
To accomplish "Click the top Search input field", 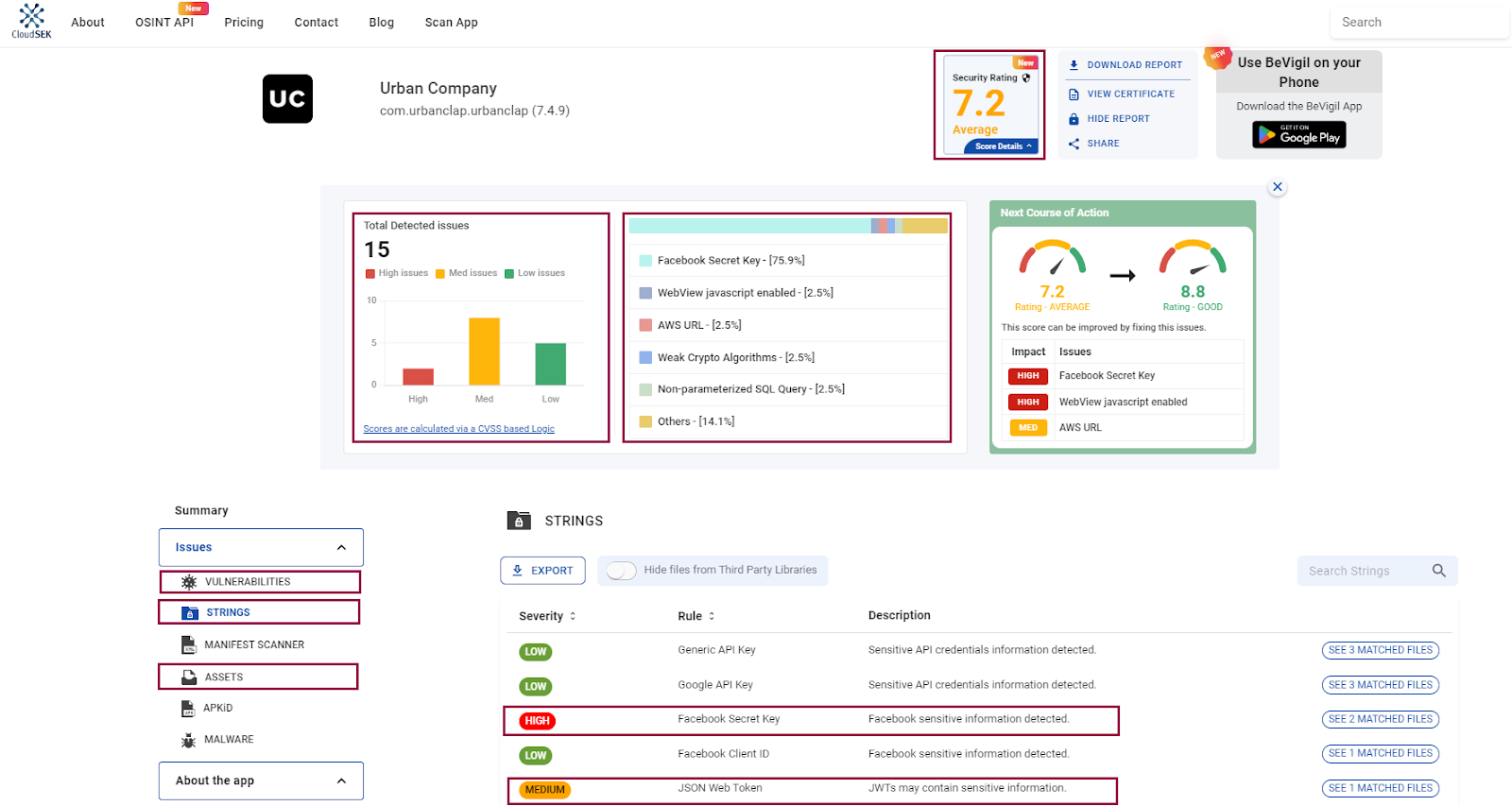I will pyautogui.click(x=1417, y=22).
